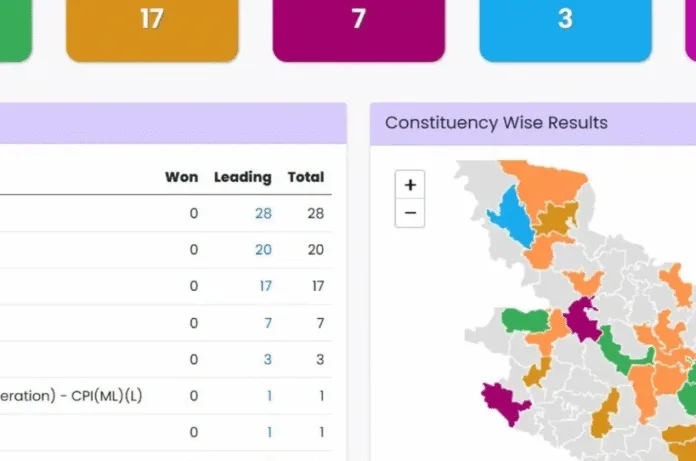This screenshot has height=461, width=696.
Task: Click the Constituency Wise Results heading
Action: (x=496, y=123)
